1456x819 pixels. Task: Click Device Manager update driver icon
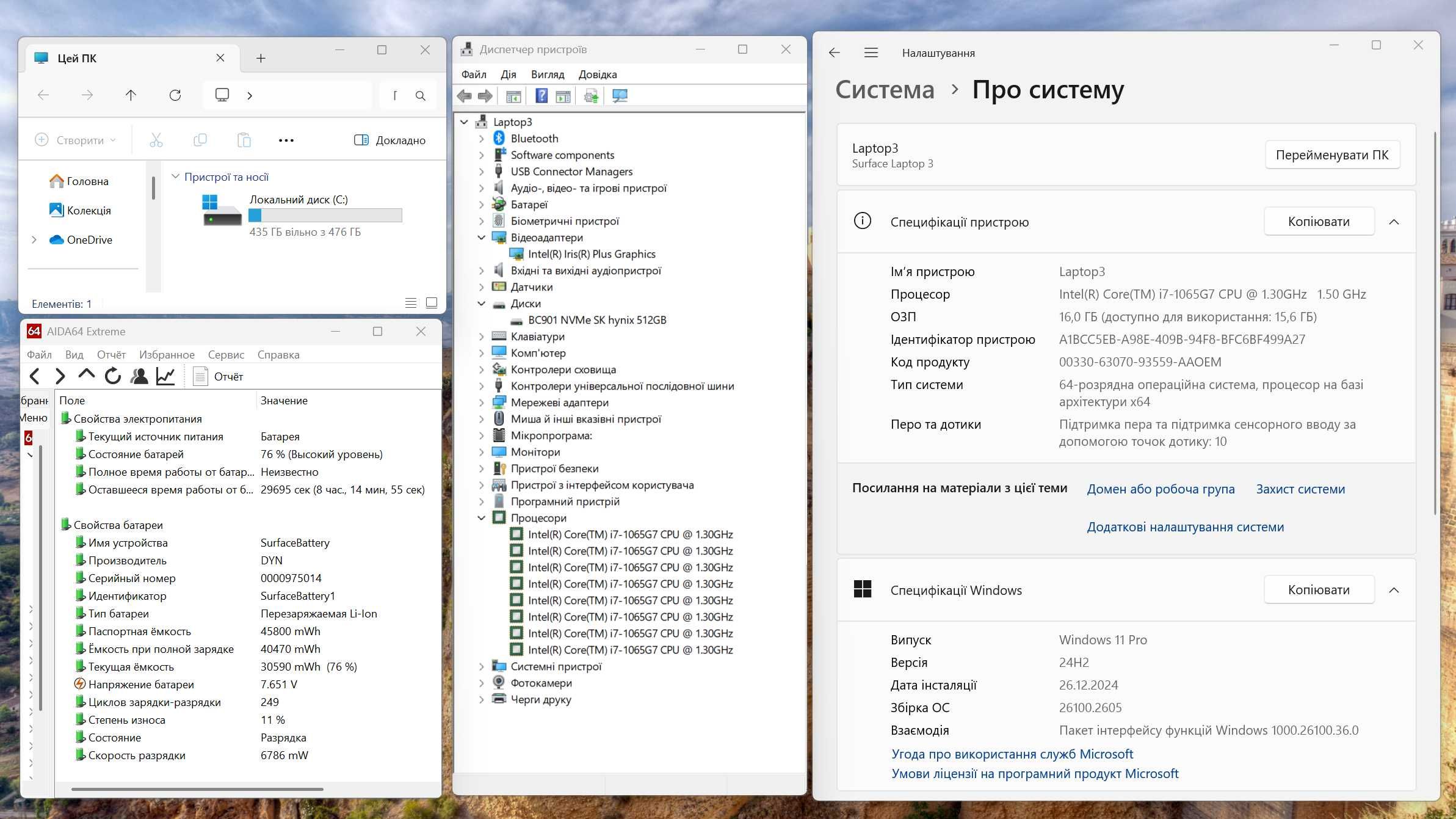(x=591, y=96)
